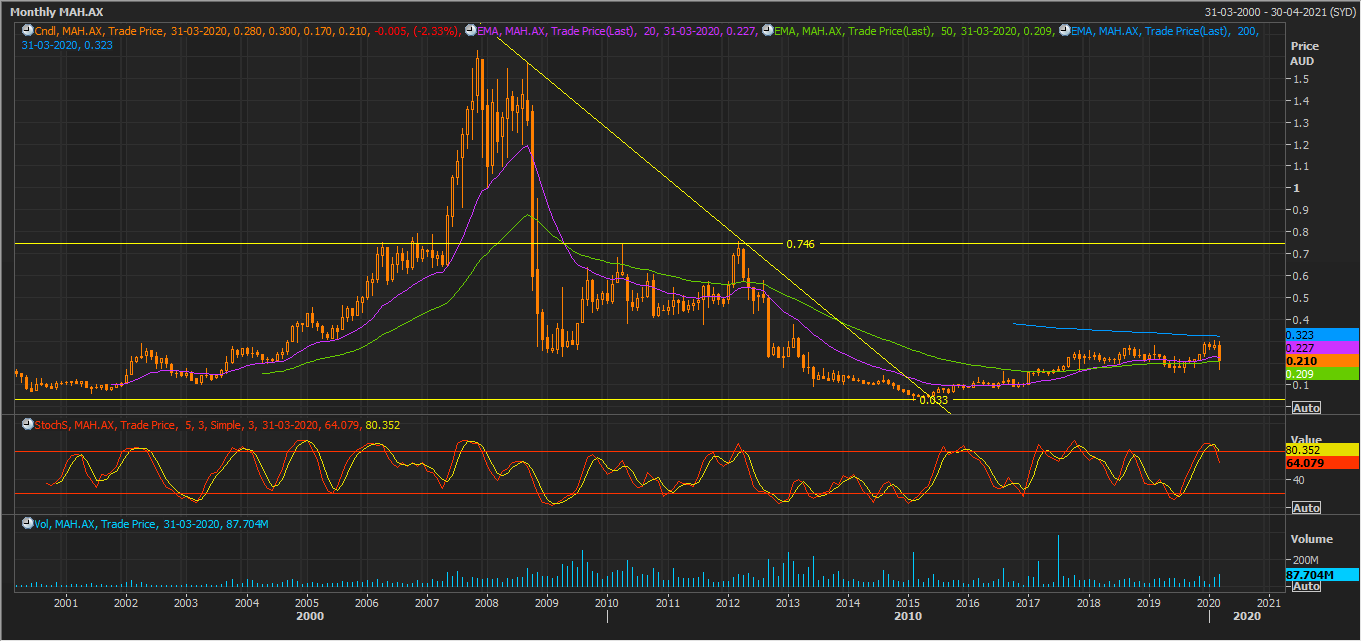Click the clock icon beside the blue EMA 200 legend
The height and width of the screenshot is (642, 1362).
pyautogui.click(x=1064, y=31)
